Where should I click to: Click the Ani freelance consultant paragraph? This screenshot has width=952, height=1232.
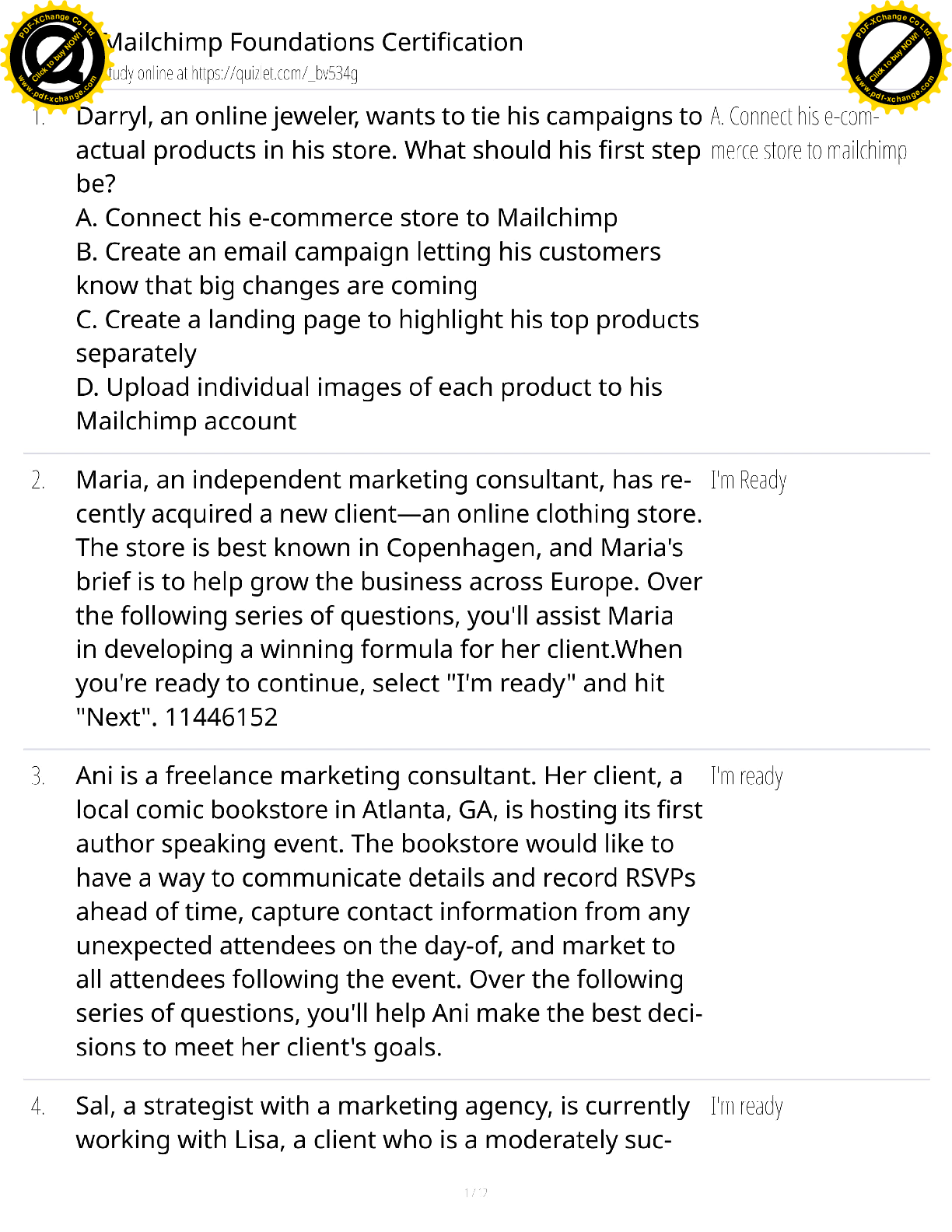click(x=388, y=911)
